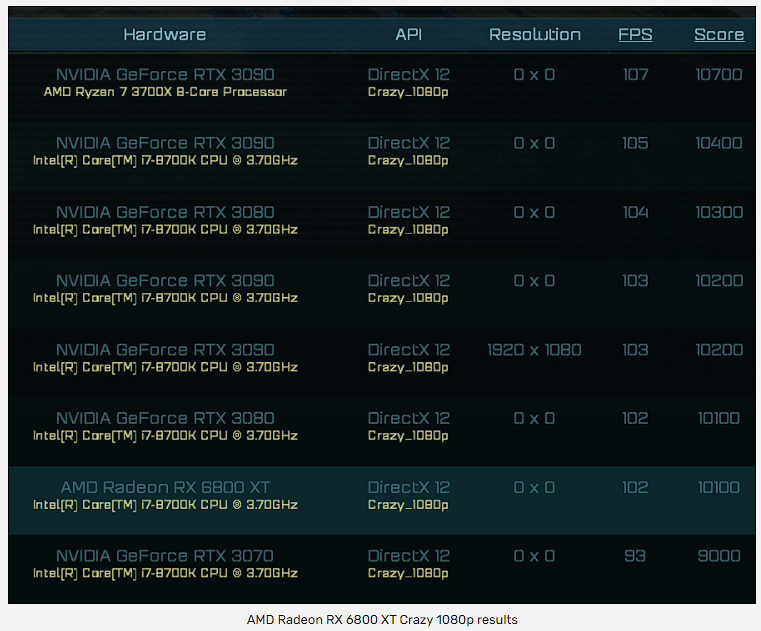The height and width of the screenshot is (631, 761).
Task: Click 0 x 0 resolution in the RTX 3070 row
Action: pos(534,556)
